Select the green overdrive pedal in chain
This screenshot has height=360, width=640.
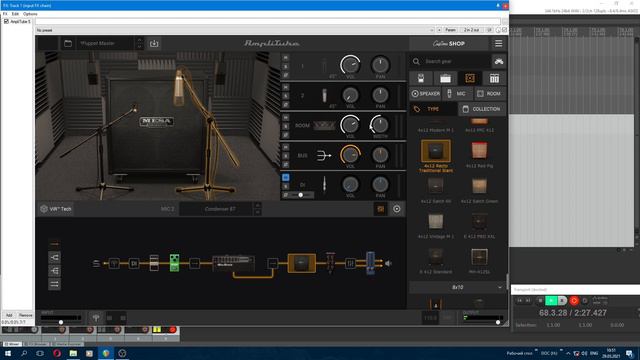tap(174, 263)
